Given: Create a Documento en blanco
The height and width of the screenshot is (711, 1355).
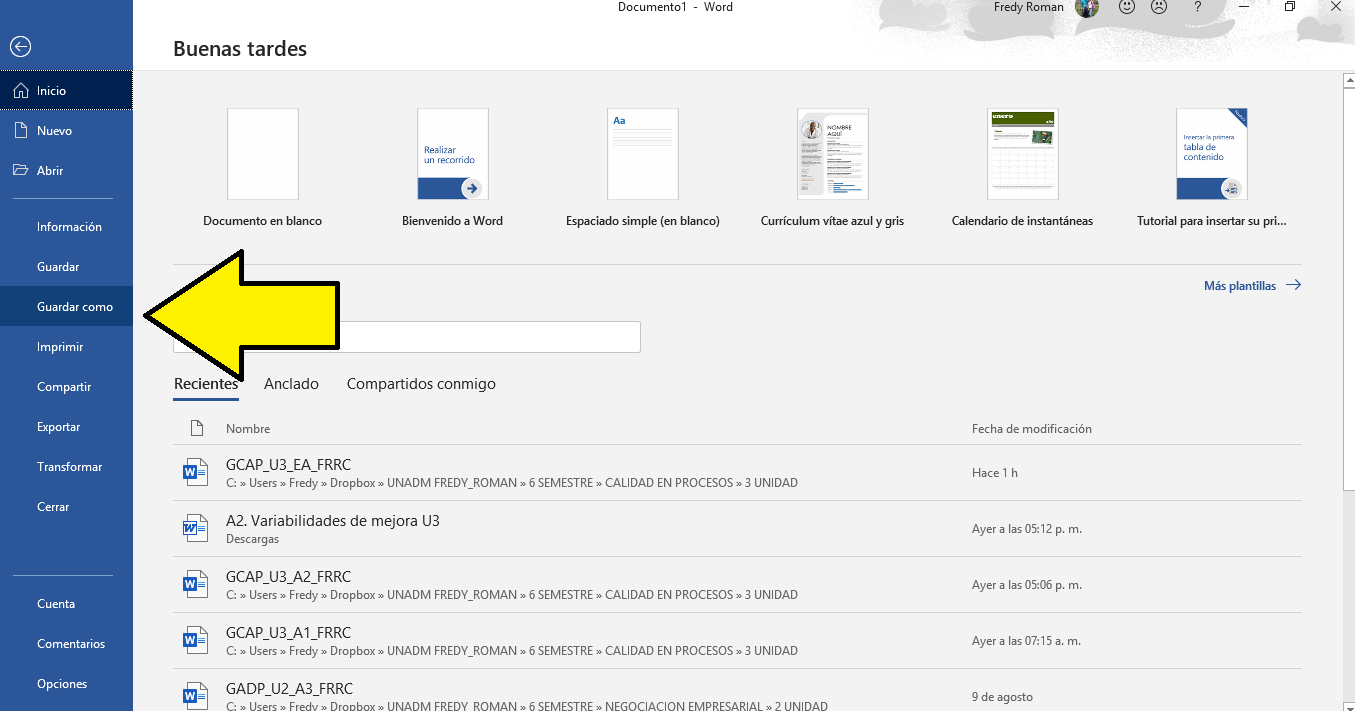Looking at the screenshot, I should (x=262, y=153).
